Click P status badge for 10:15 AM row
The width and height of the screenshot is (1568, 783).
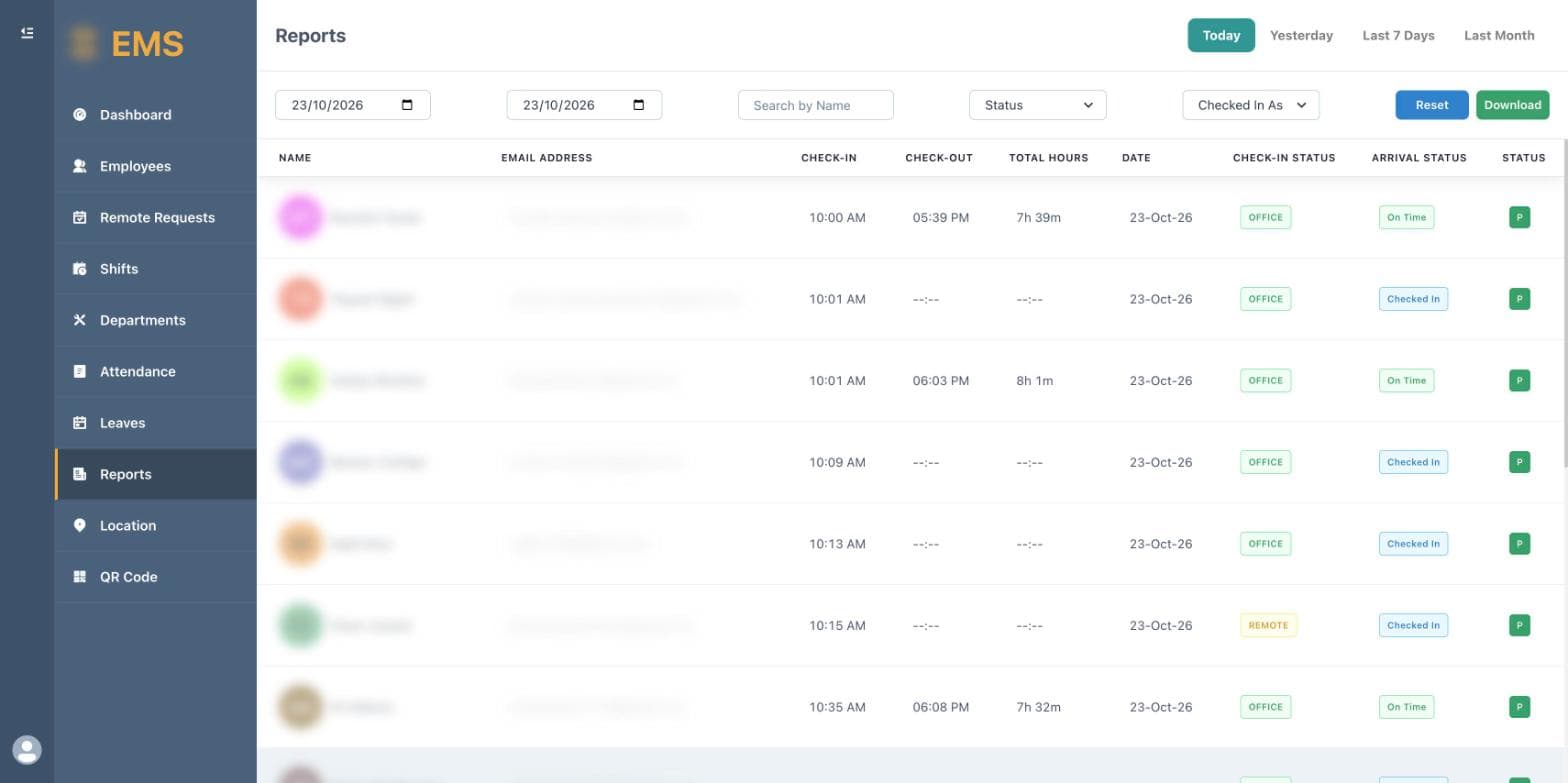point(1519,625)
